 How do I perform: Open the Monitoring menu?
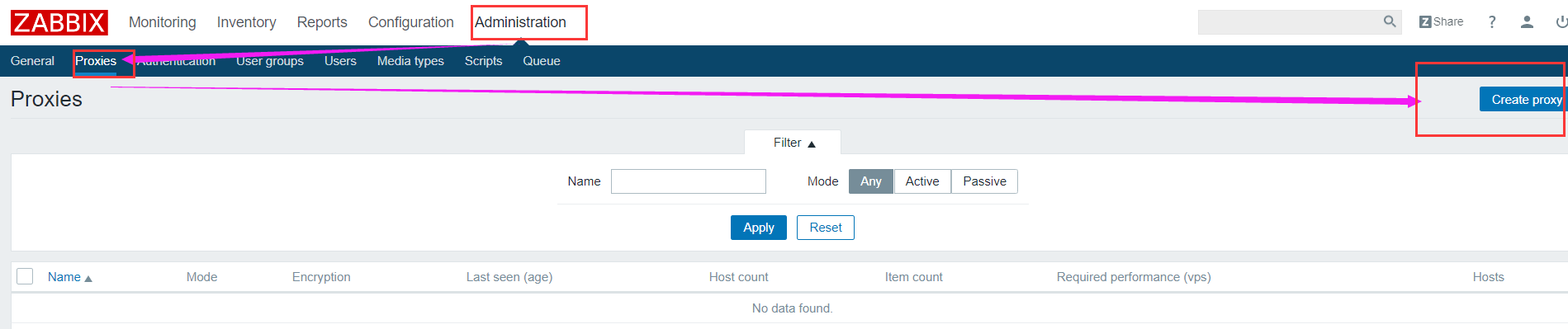point(163,22)
